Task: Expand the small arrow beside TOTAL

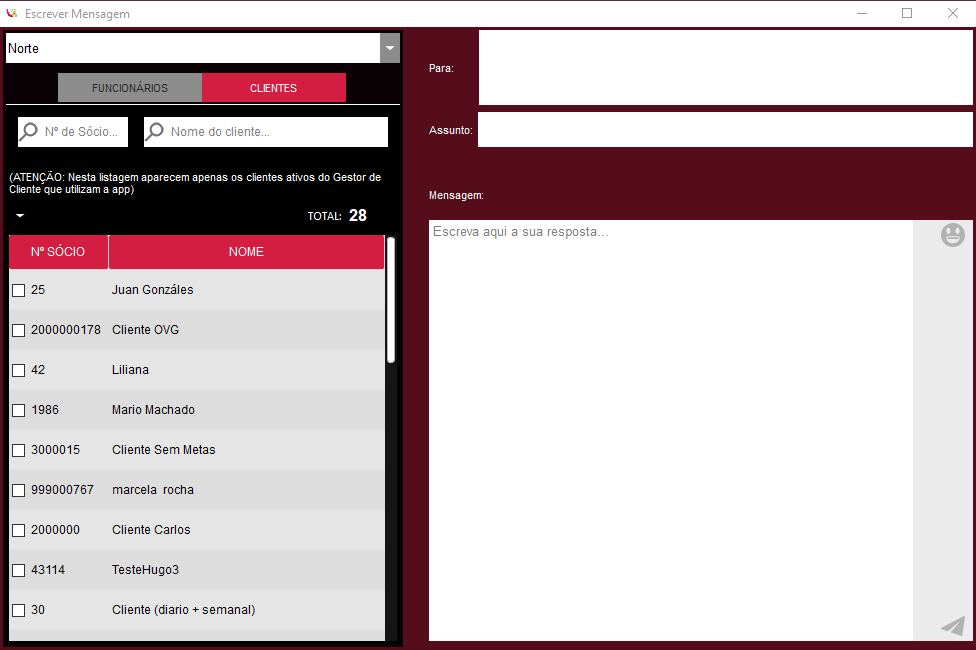Action: [20, 215]
